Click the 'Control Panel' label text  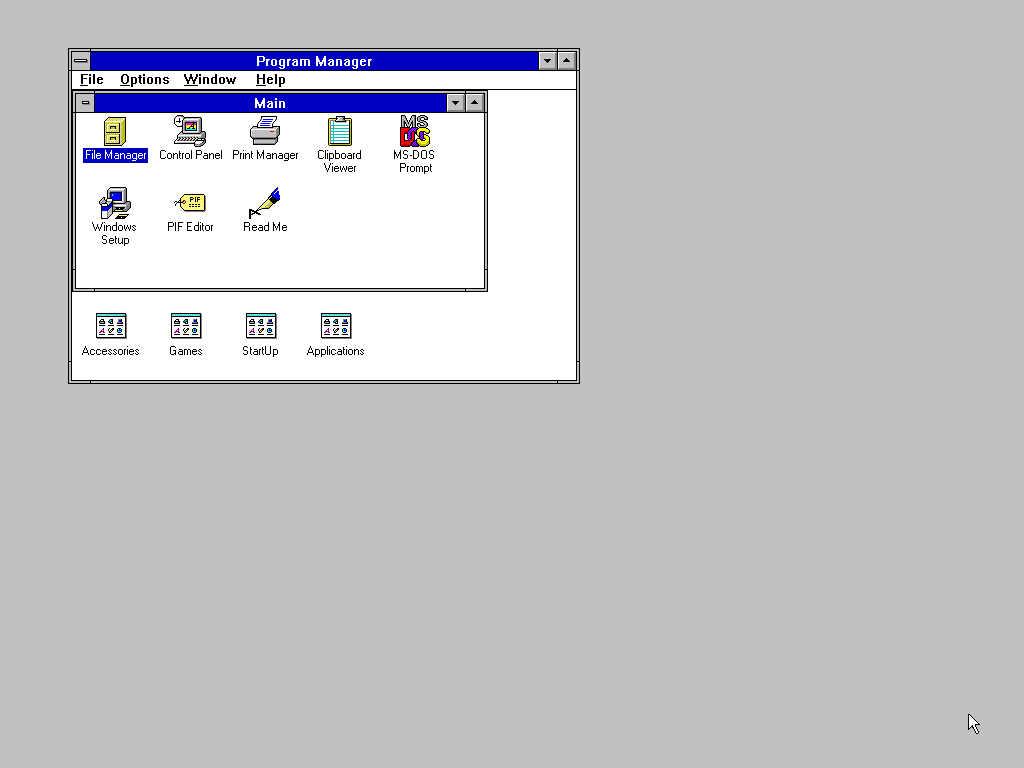191,155
